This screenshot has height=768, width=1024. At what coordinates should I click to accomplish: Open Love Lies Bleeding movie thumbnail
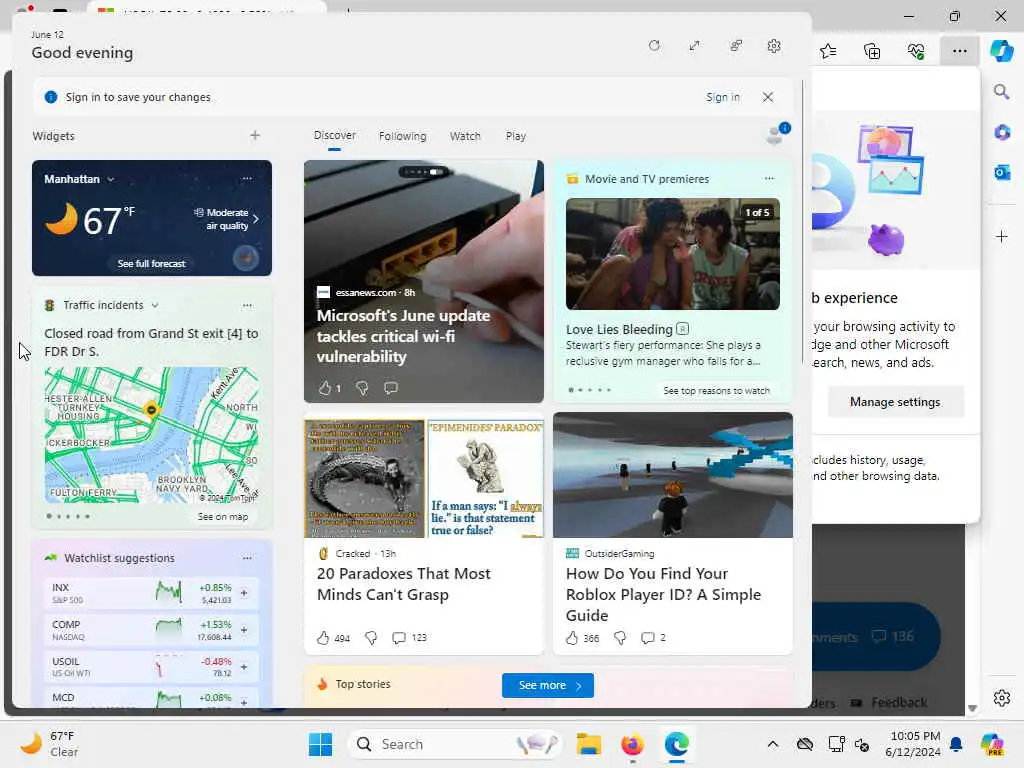(x=673, y=254)
